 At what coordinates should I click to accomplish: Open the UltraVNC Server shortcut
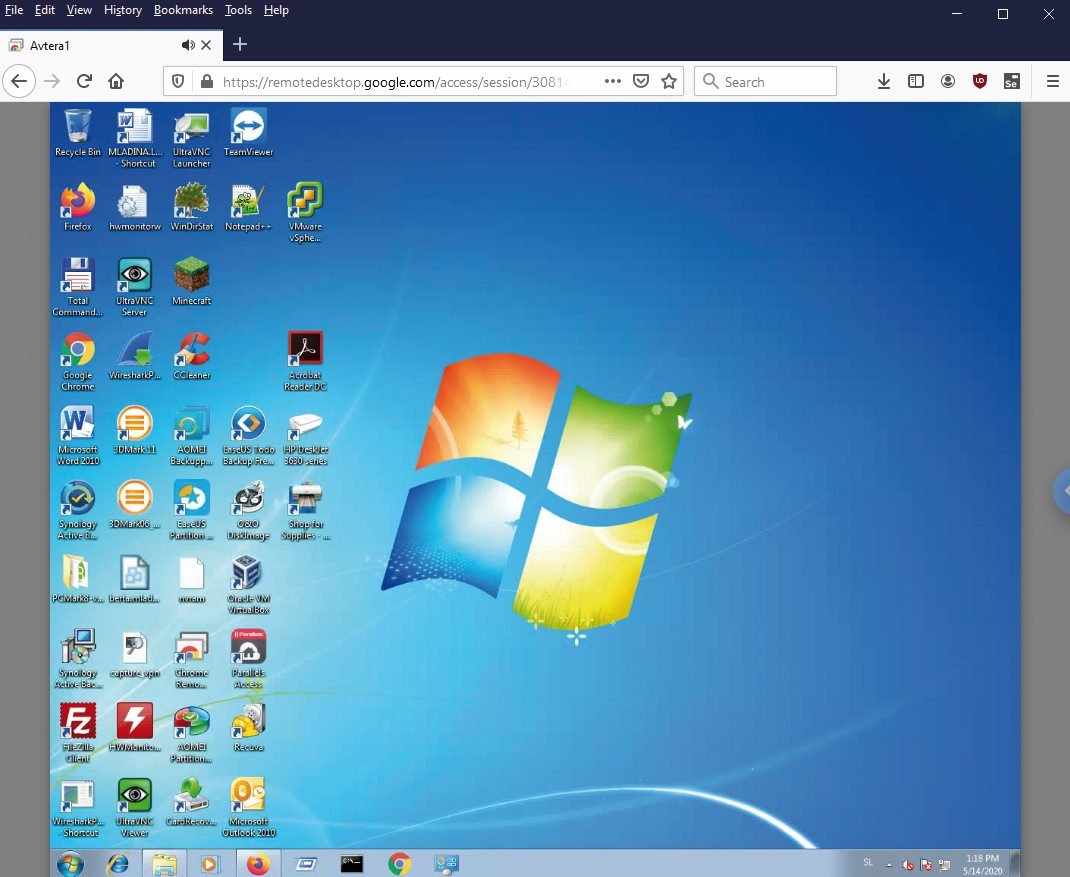coord(134,287)
